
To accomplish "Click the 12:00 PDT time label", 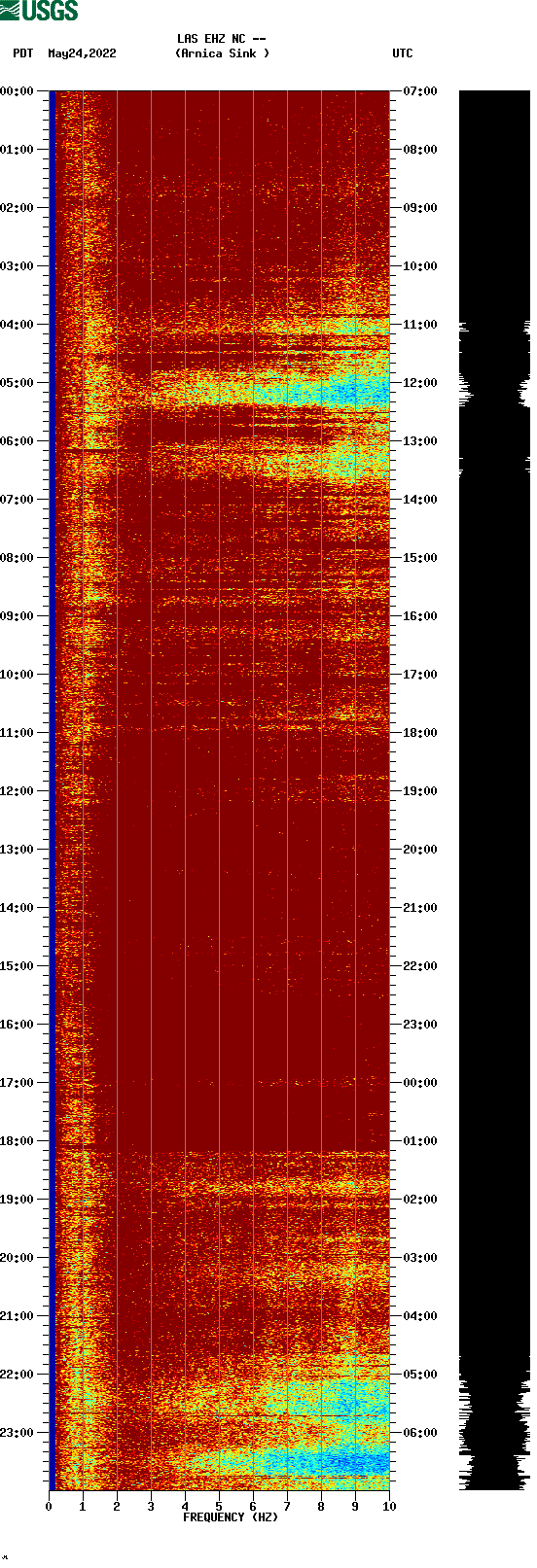I will pyautogui.click(x=17, y=791).
